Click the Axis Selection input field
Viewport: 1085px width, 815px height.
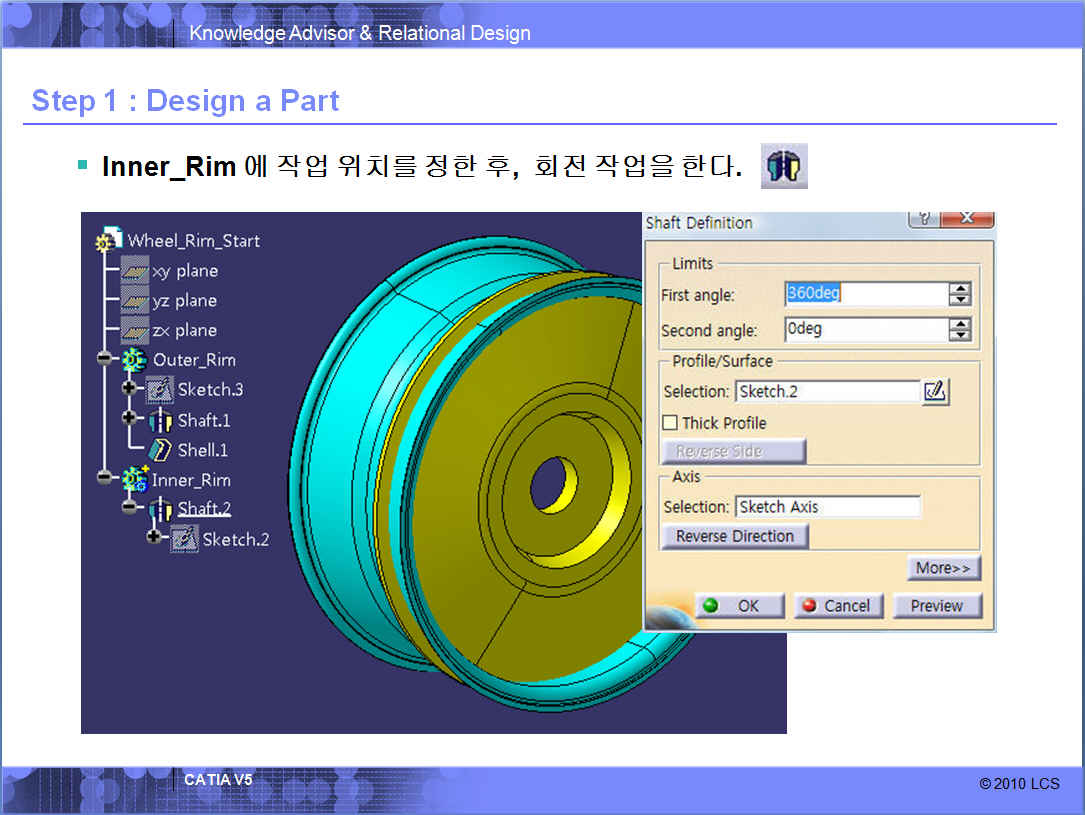827,507
